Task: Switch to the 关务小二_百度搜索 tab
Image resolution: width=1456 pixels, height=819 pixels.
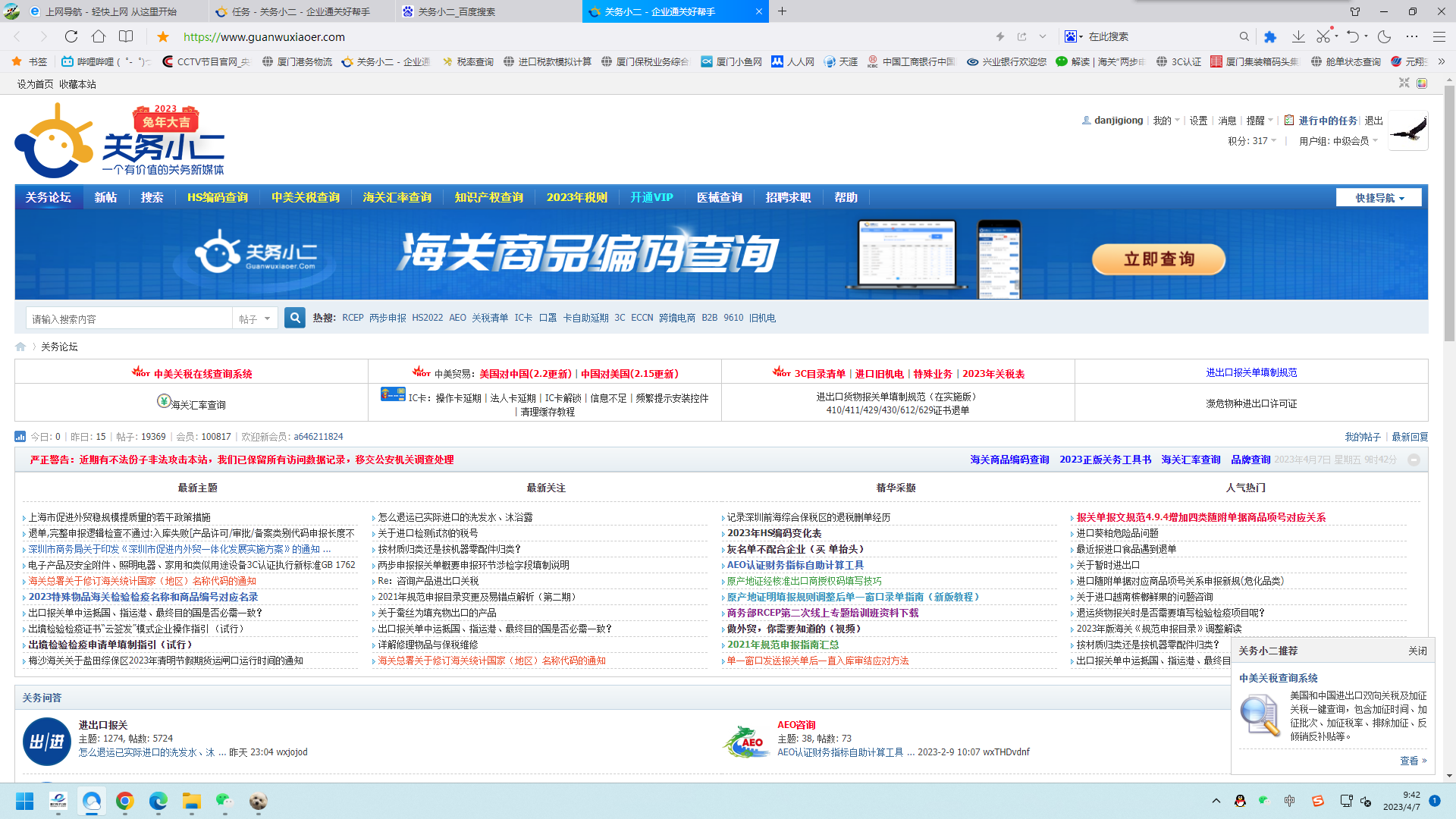Action: (489, 11)
